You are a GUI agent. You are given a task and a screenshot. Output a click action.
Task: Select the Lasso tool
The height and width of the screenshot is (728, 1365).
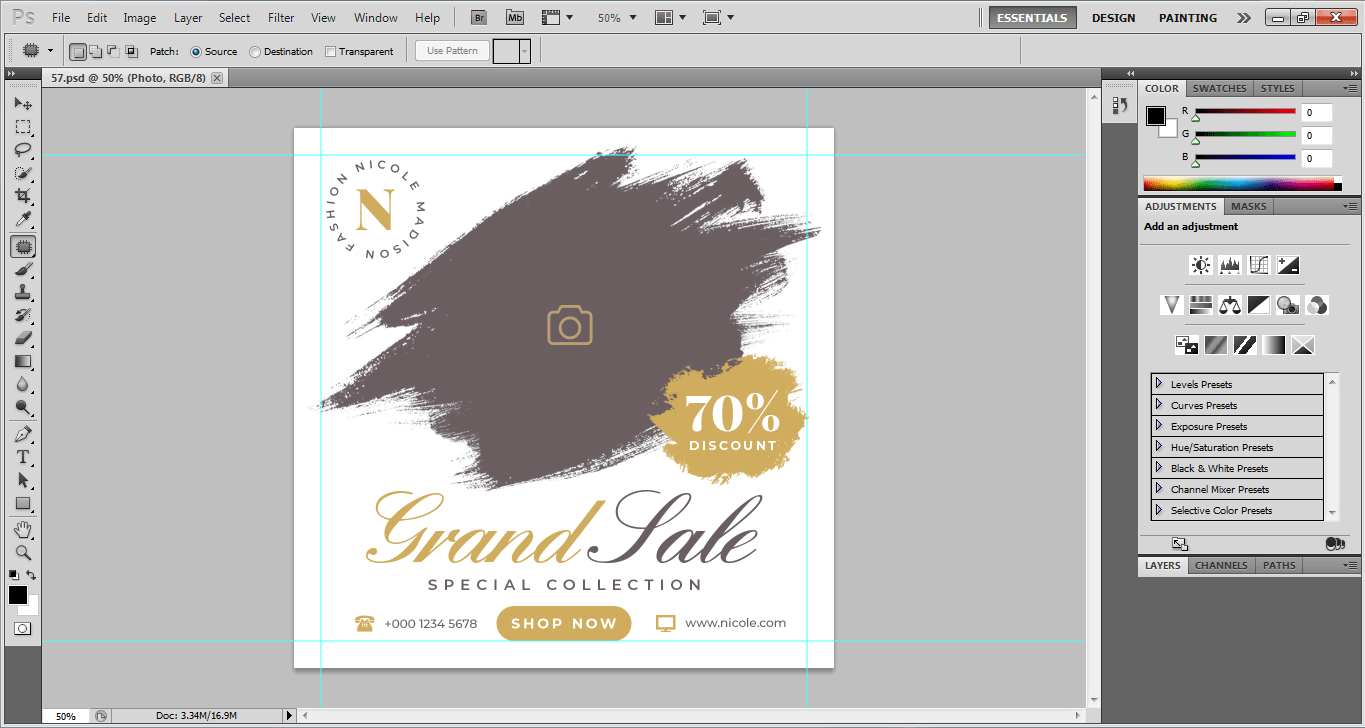point(23,150)
